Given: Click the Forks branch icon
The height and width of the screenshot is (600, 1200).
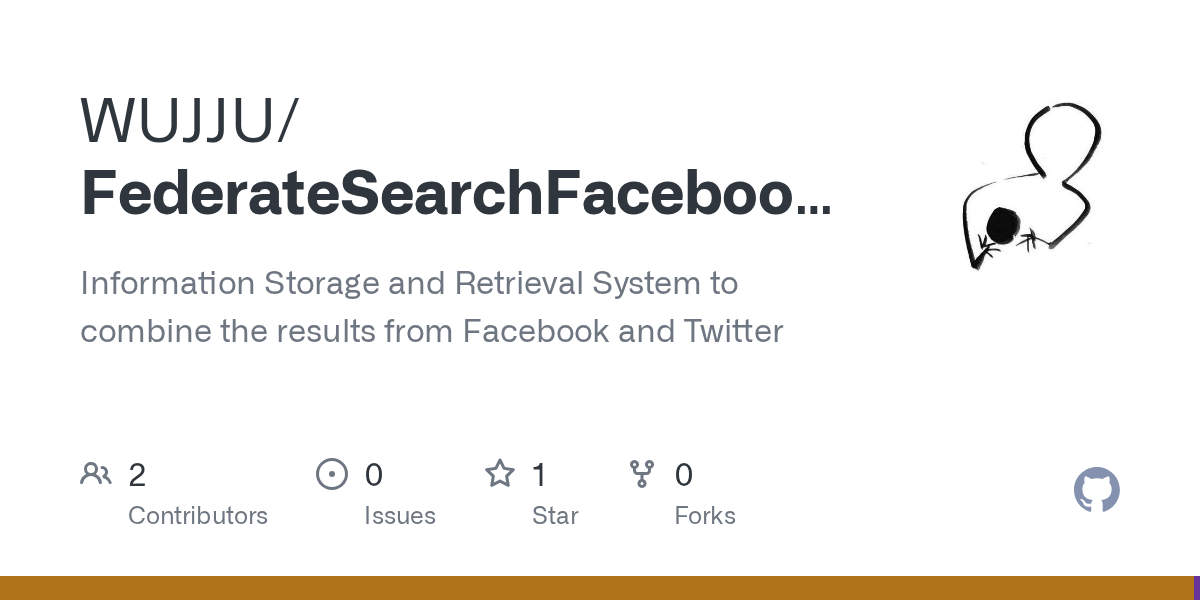Looking at the screenshot, I should (642, 474).
